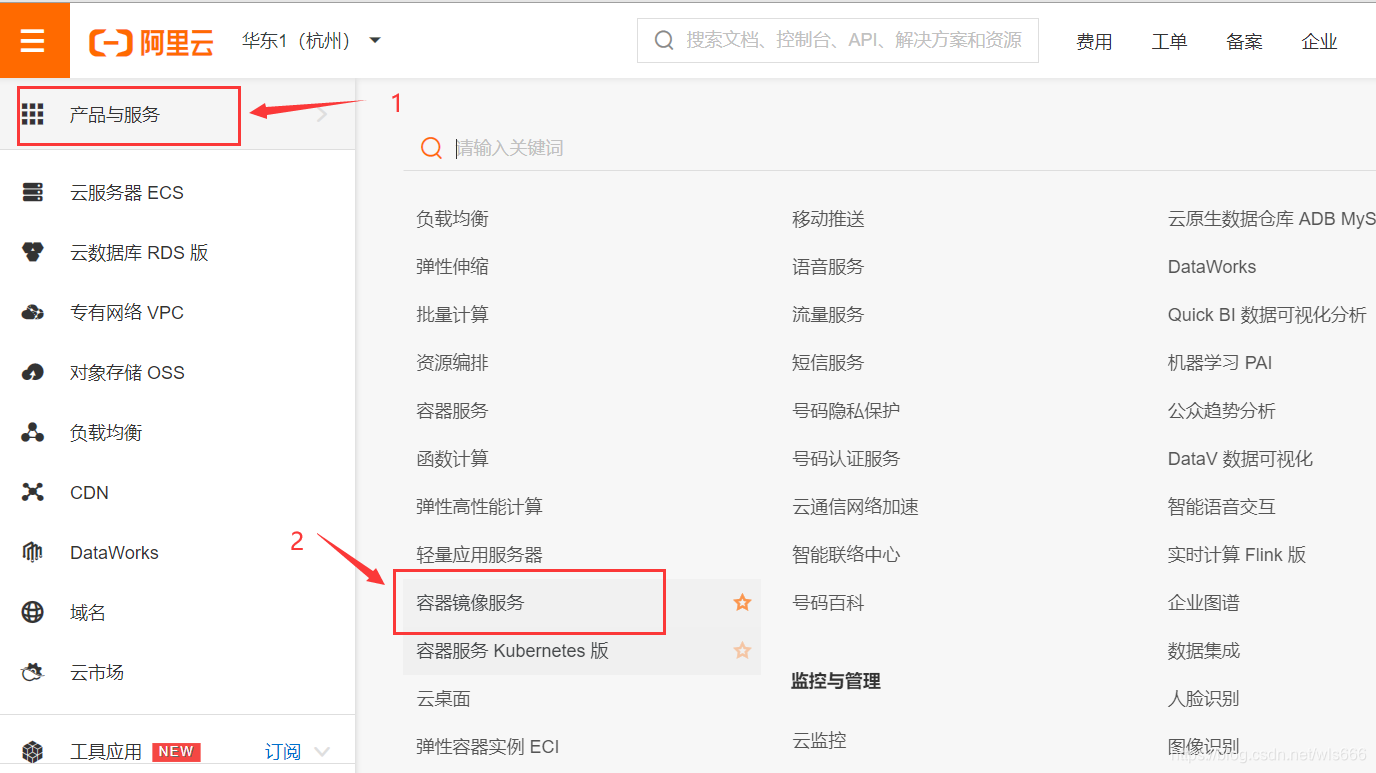Click the OSS object storage icon
Image resolution: width=1376 pixels, height=773 pixels.
[33, 373]
